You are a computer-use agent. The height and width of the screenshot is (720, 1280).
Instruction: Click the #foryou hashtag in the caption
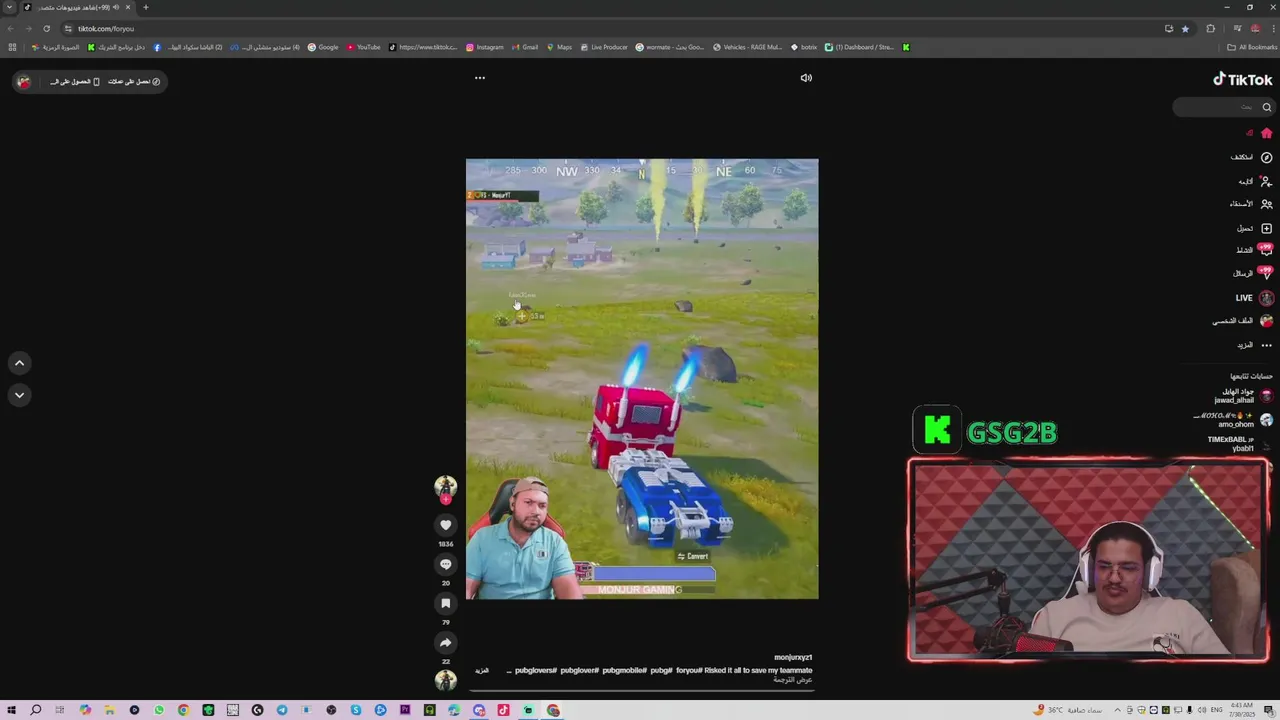pos(689,670)
